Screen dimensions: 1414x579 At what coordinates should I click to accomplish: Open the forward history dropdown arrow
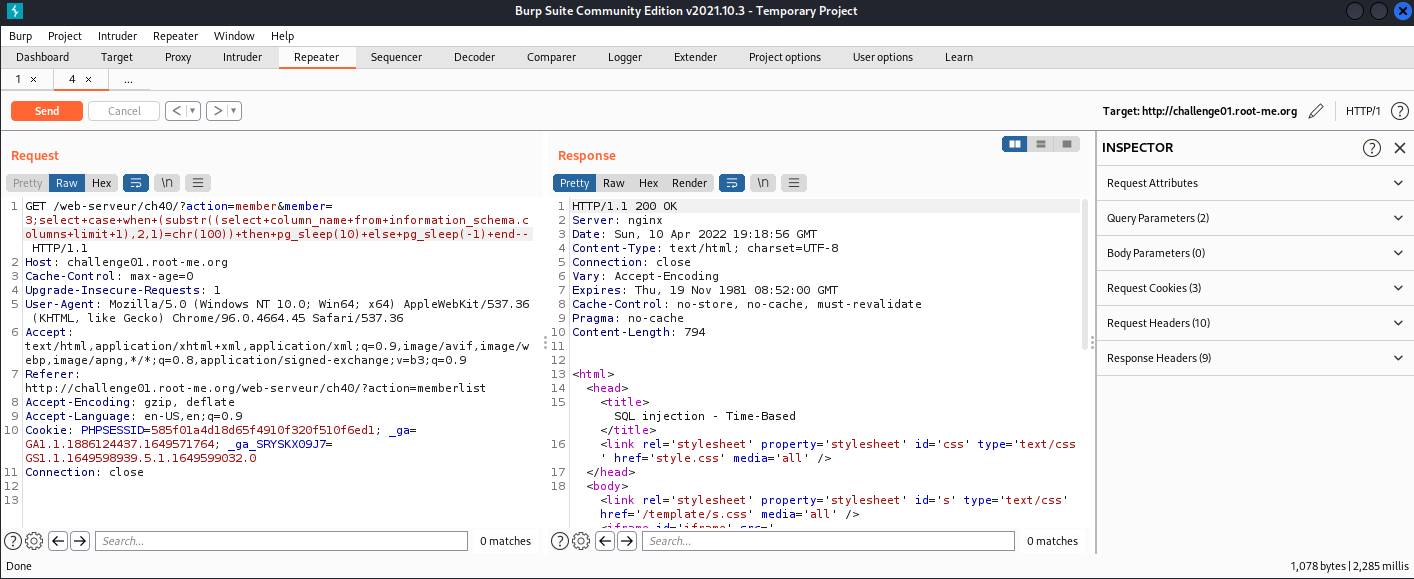[235, 111]
